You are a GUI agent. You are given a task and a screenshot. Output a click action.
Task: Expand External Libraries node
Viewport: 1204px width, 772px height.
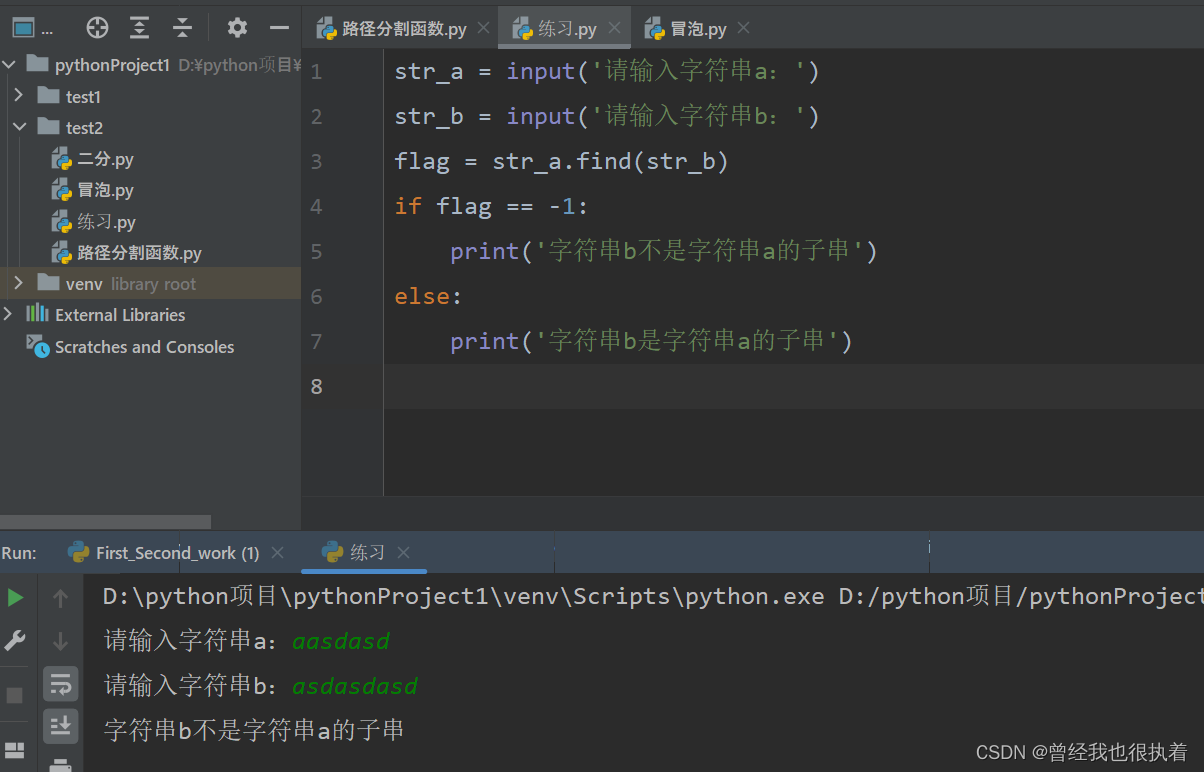8,314
